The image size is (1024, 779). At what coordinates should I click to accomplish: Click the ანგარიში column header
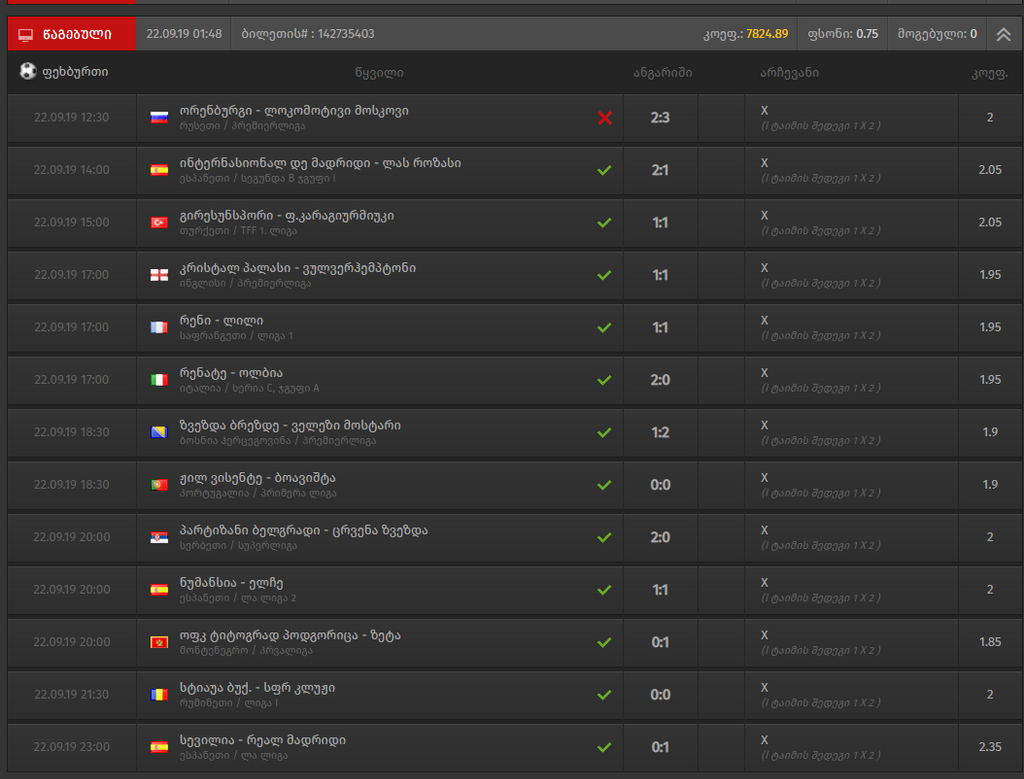point(663,72)
